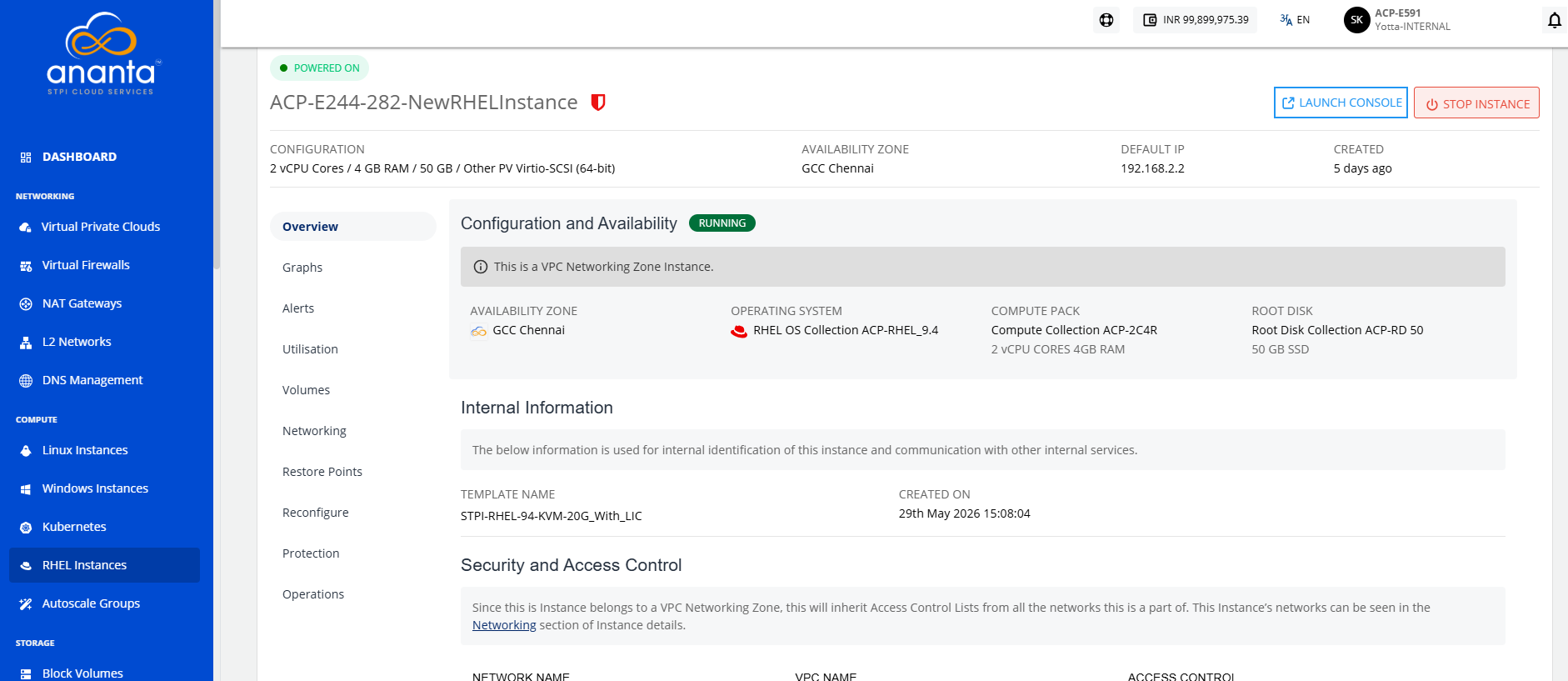
Task: Open the Alerts tab
Action: pyautogui.click(x=298, y=308)
